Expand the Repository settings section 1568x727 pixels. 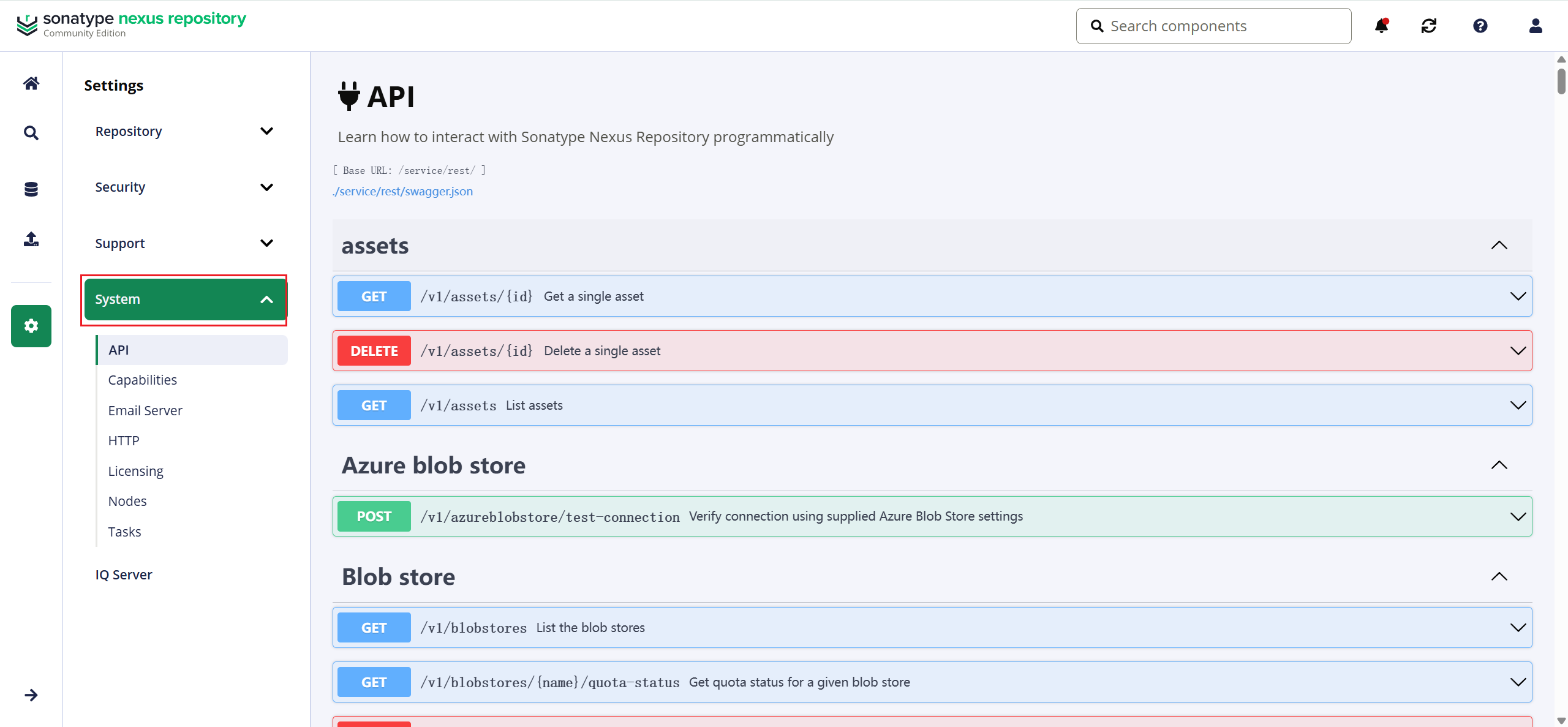(x=184, y=132)
